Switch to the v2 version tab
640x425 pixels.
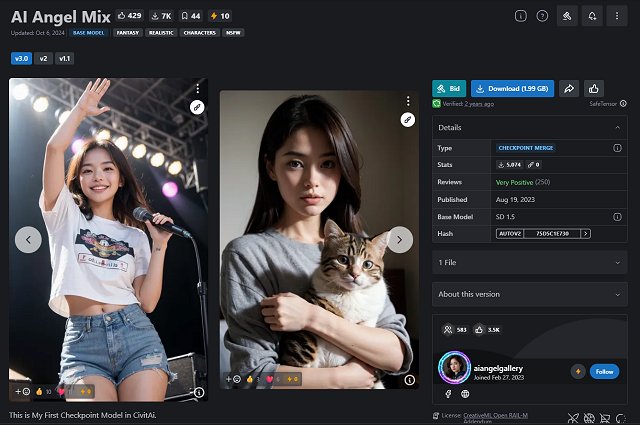point(44,59)
